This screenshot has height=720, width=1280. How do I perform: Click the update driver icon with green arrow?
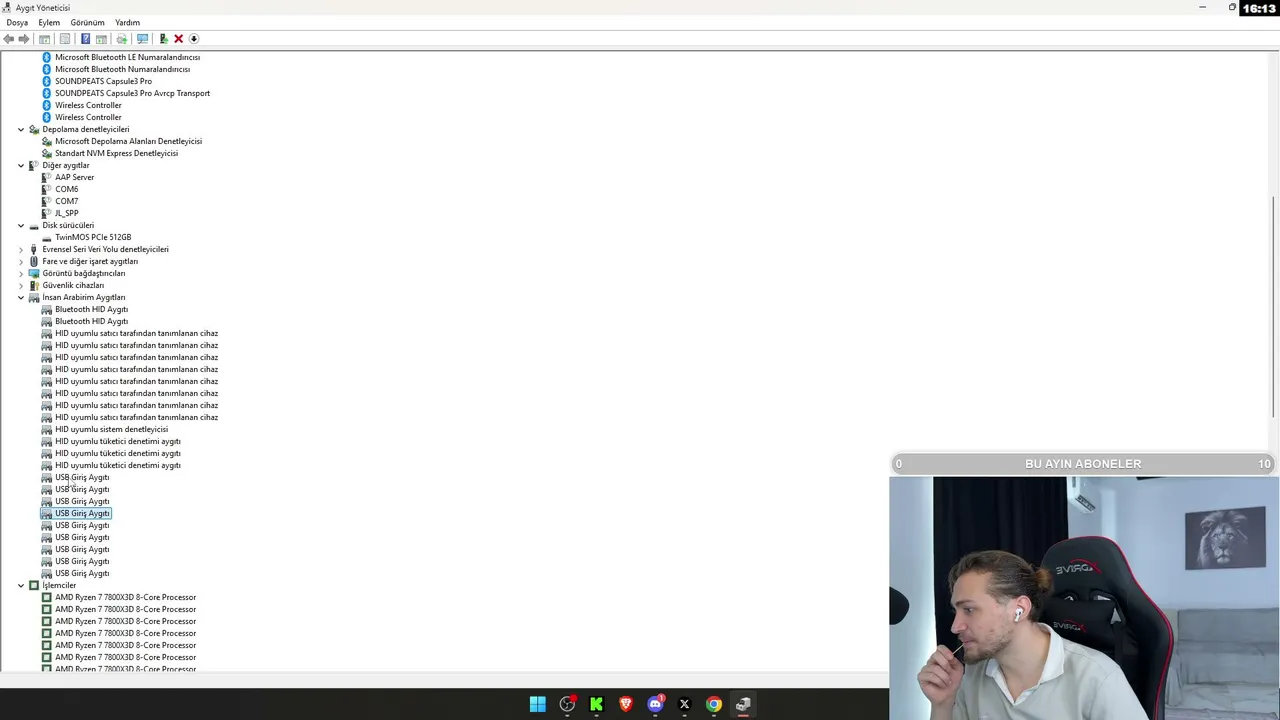163,39
